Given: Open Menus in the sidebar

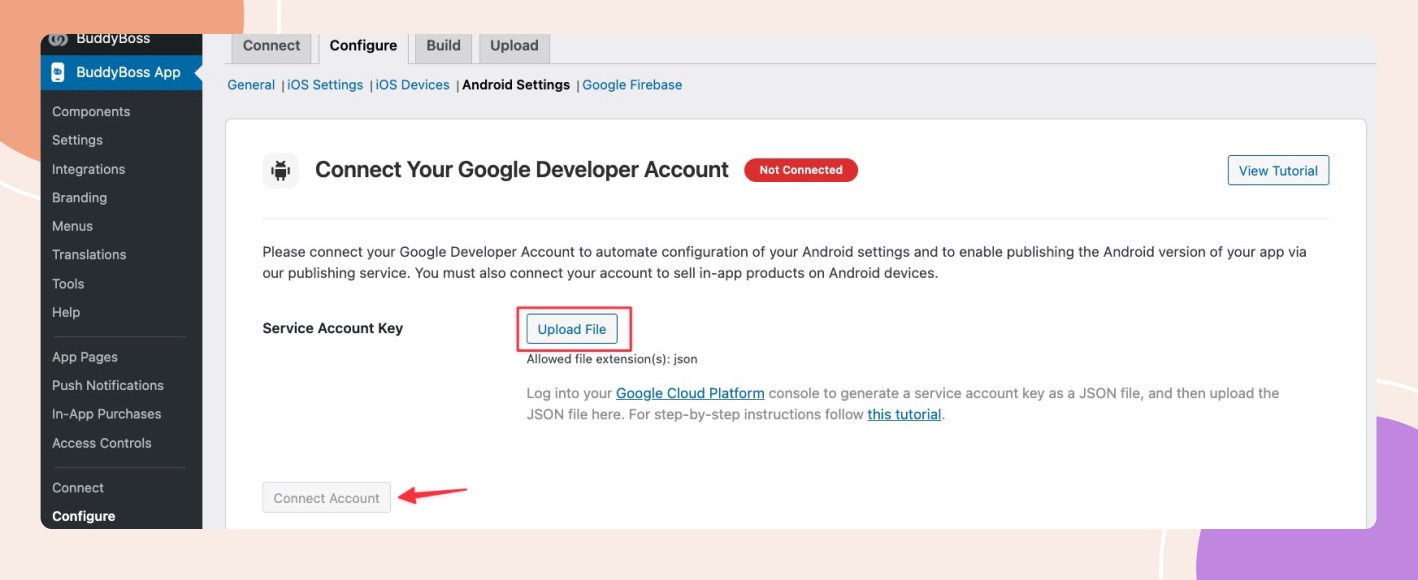Looking at the screenshot, I should click(72, 226).
